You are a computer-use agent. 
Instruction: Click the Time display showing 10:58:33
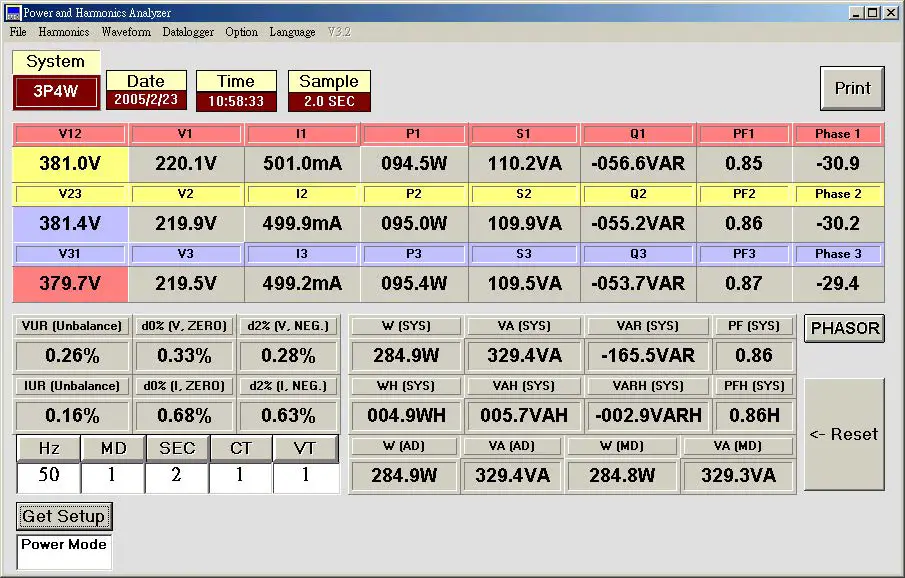(x=236, y=98)
